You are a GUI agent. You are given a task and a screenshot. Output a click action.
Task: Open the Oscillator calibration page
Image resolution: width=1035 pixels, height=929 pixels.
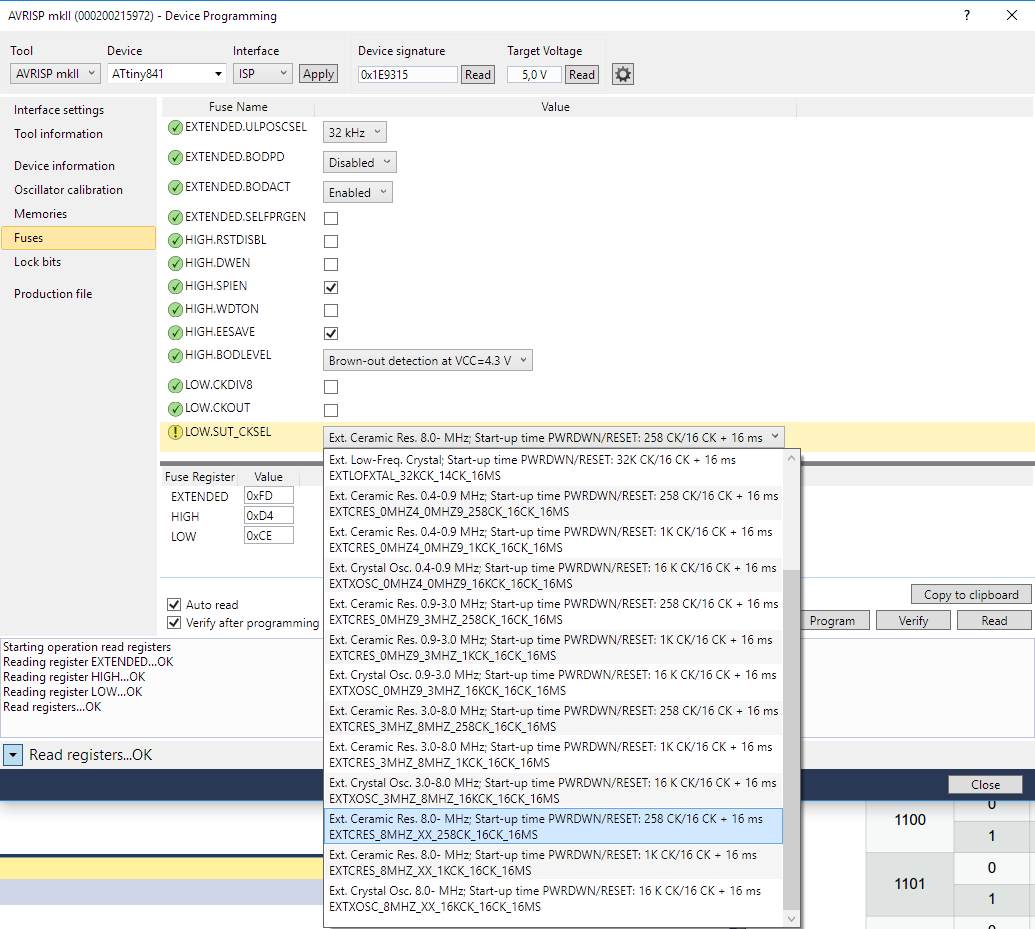click(x=68, y=189)
